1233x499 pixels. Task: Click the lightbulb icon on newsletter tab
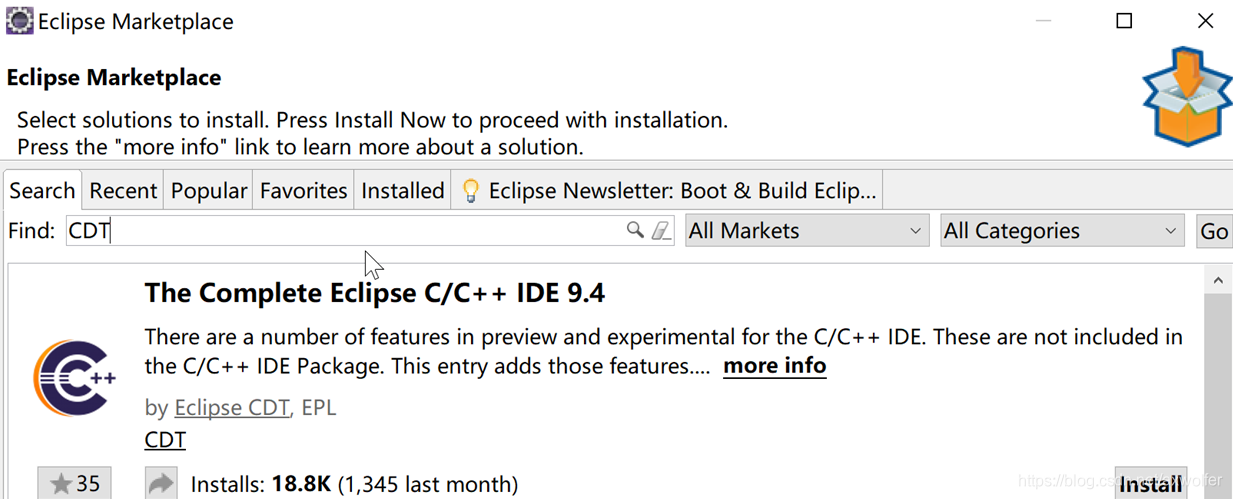470,191
